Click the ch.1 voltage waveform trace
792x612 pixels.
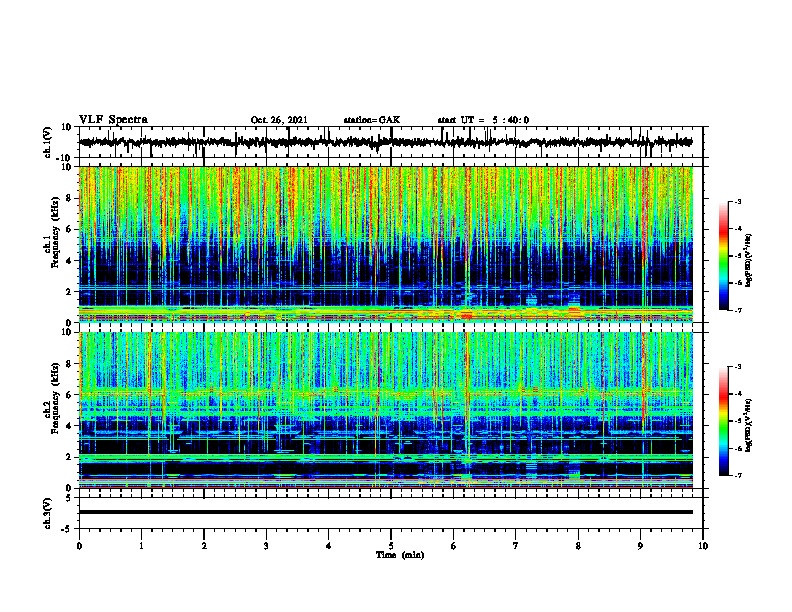point(386,142)
